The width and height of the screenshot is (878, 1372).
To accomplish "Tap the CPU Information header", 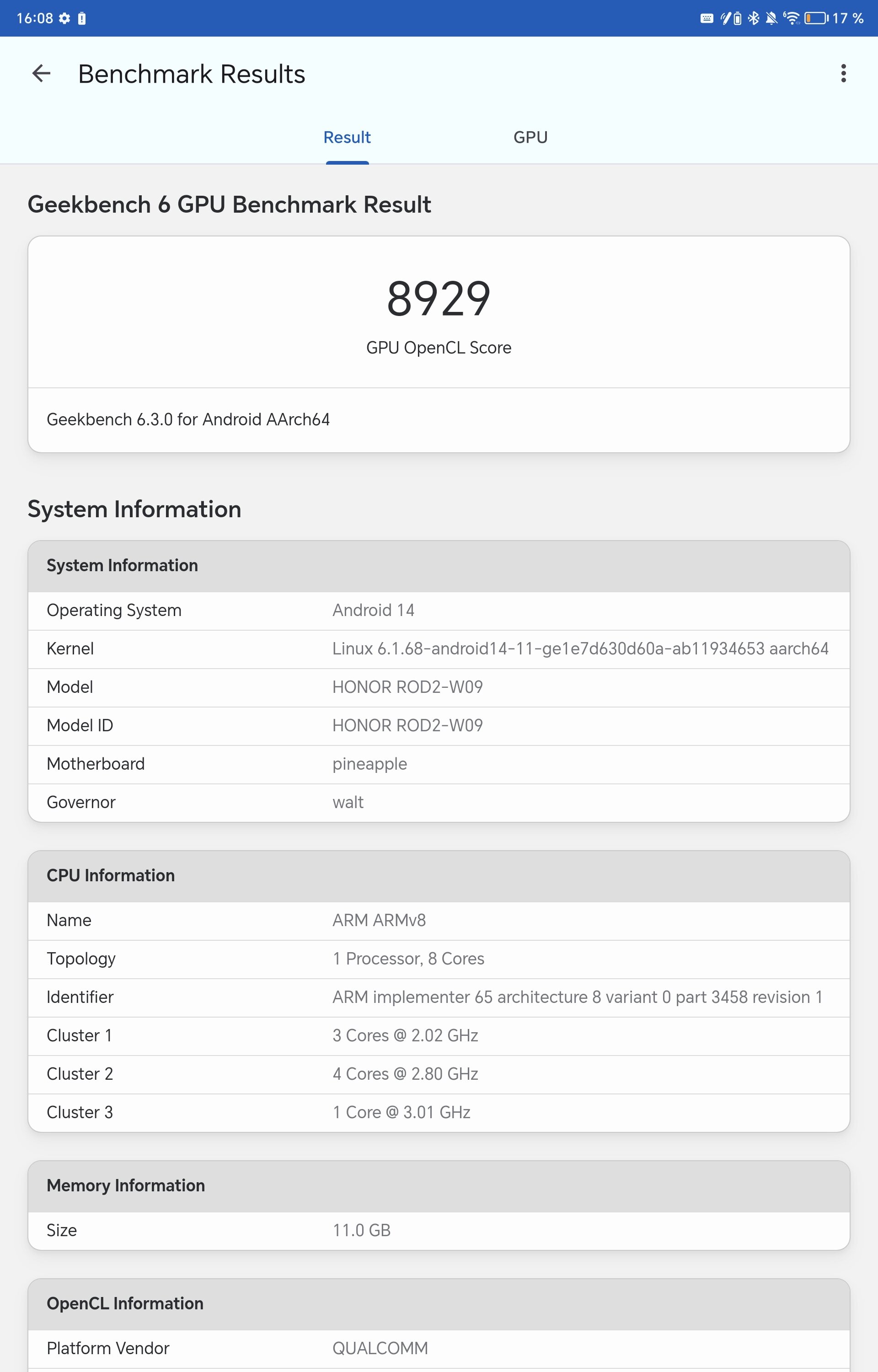I will pos(111,875).
